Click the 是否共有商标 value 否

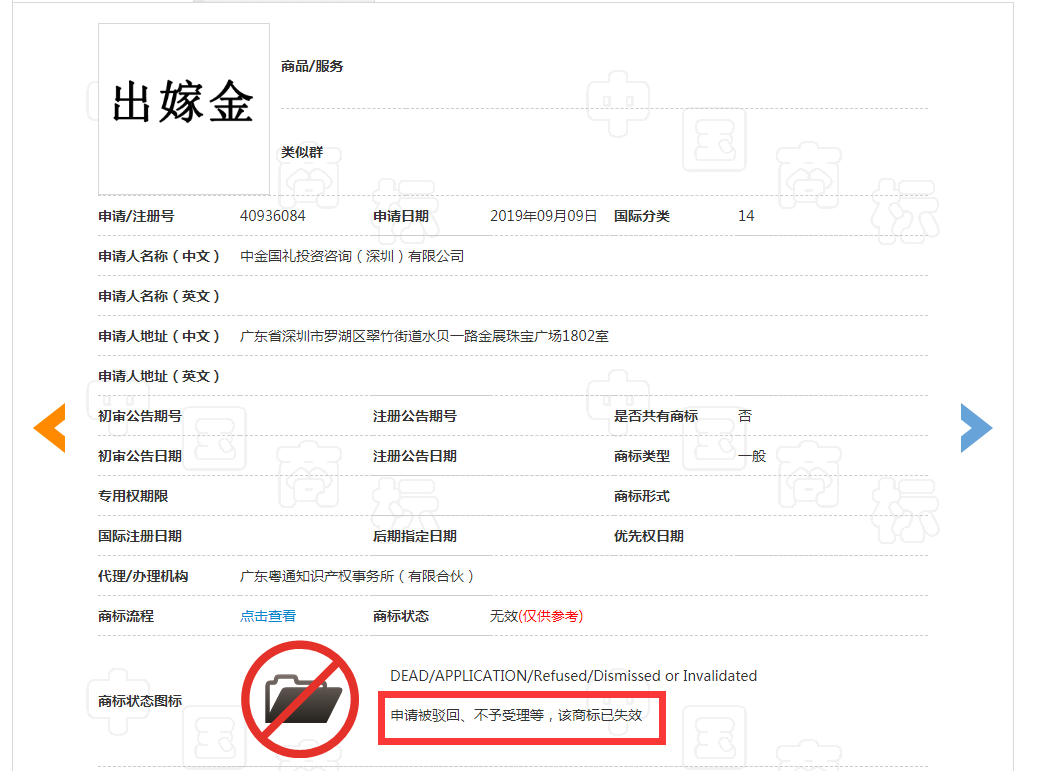point(745,415)
